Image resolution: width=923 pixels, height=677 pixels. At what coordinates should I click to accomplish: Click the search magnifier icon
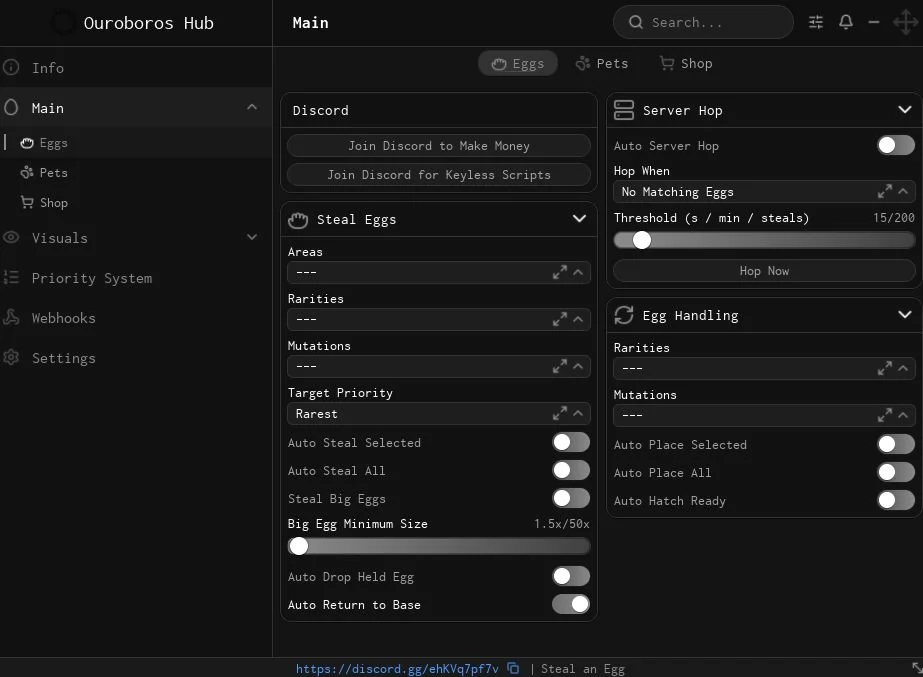(x=636, y=22)
